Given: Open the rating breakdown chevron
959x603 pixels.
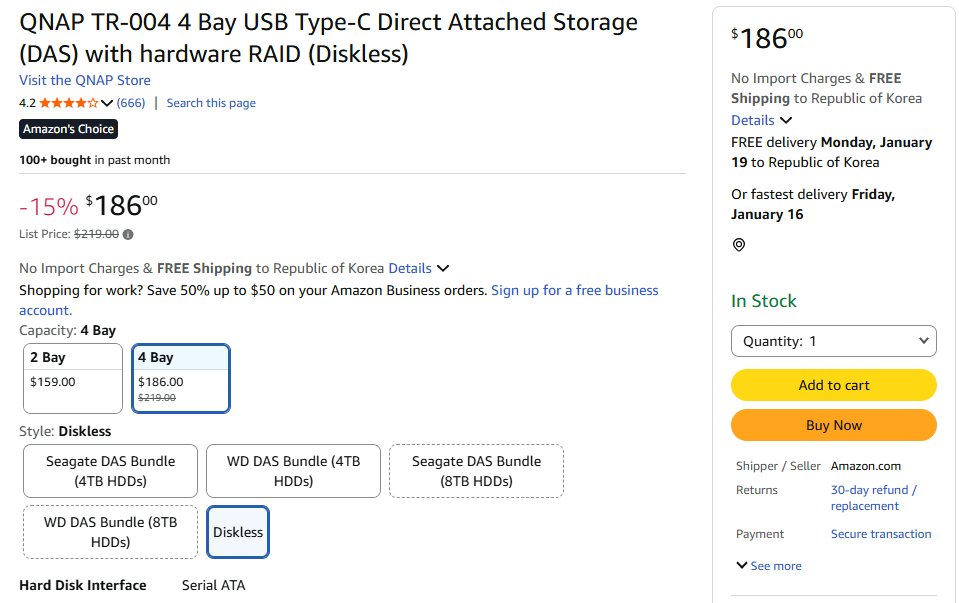Looking at the screenshot, I should pos(107,103).
